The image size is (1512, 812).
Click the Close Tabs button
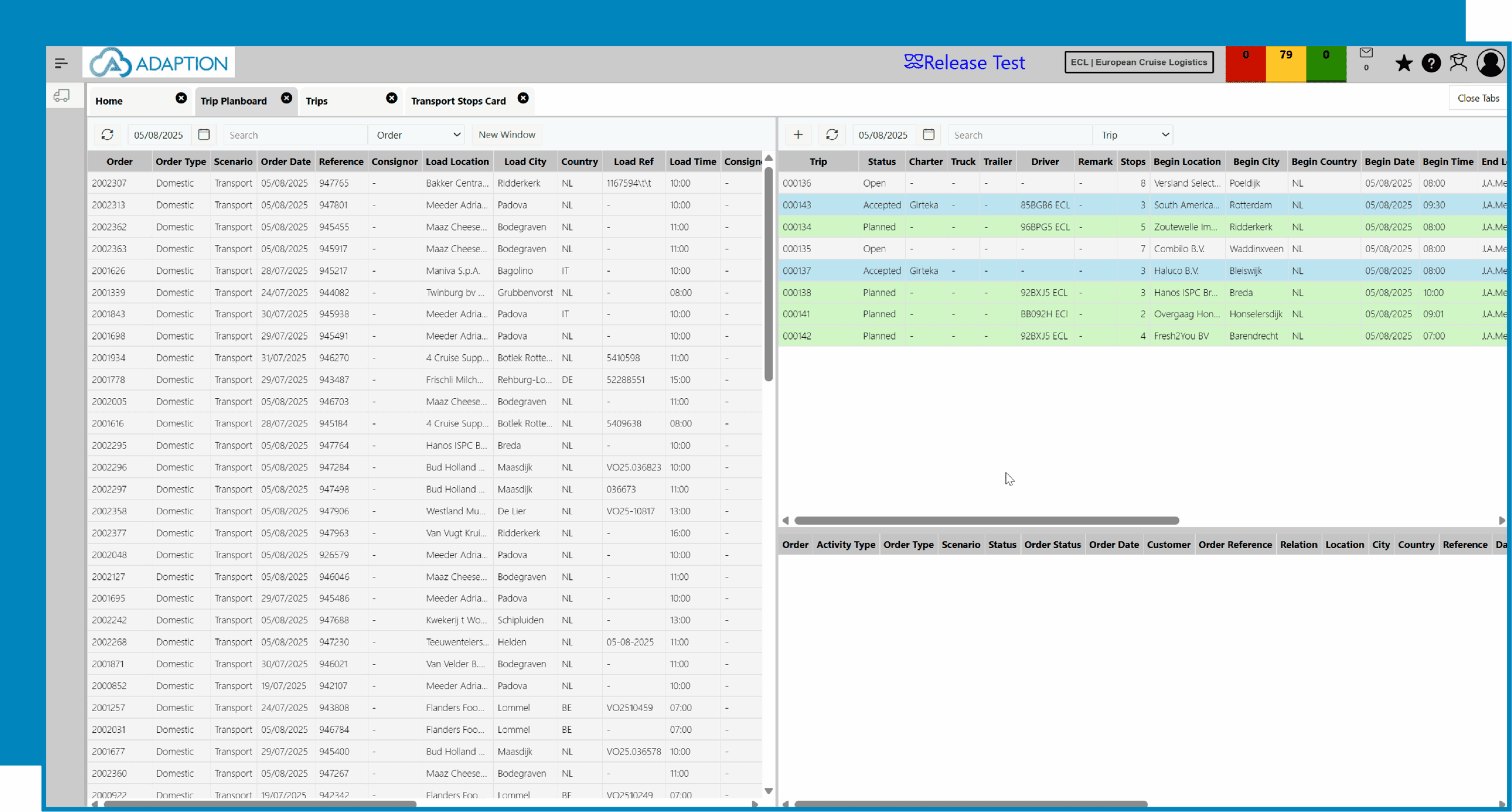point(1478,98)
